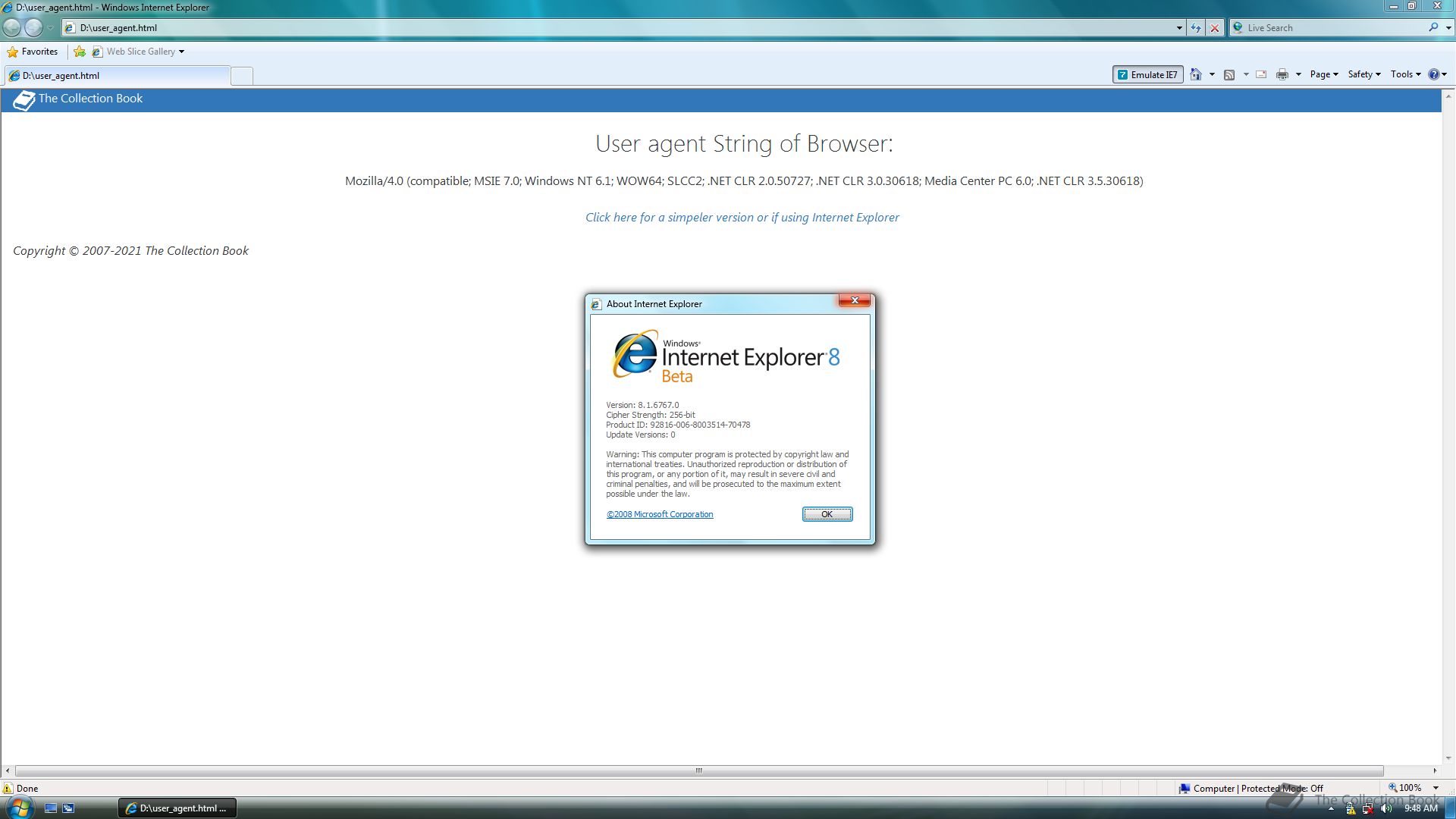Viewport: 1456px width, 819px height.
Task: Click the tray warning notification icon
Action: (1351, 809)
